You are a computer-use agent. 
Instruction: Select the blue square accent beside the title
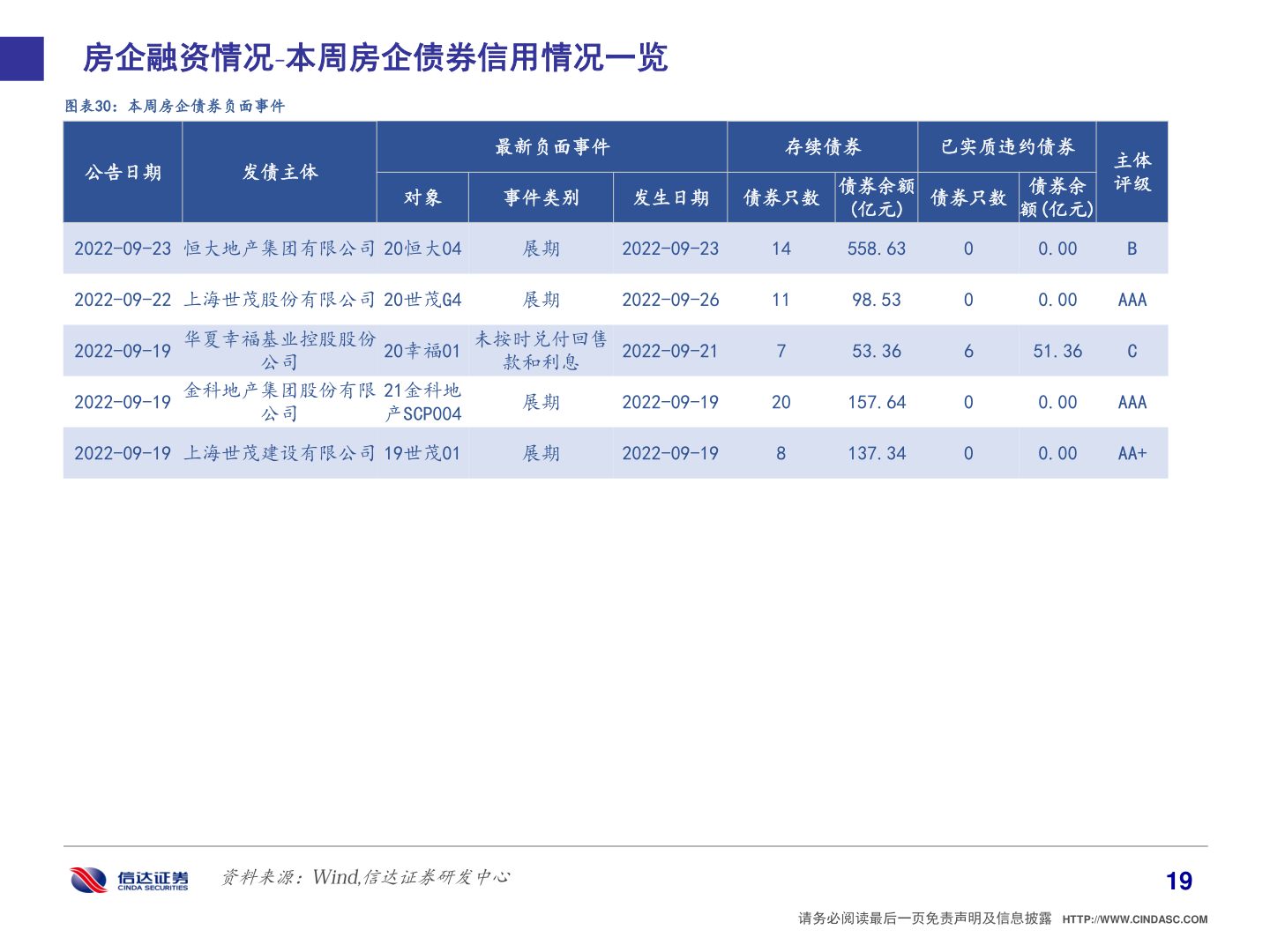pos(21,58)
